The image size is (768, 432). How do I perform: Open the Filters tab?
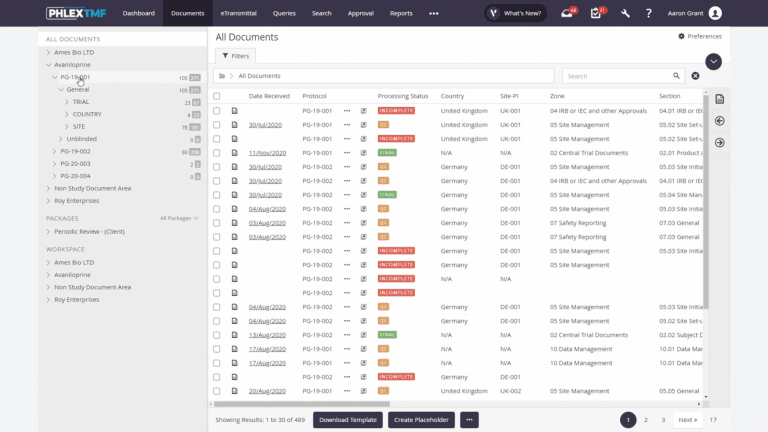[235, 56]
